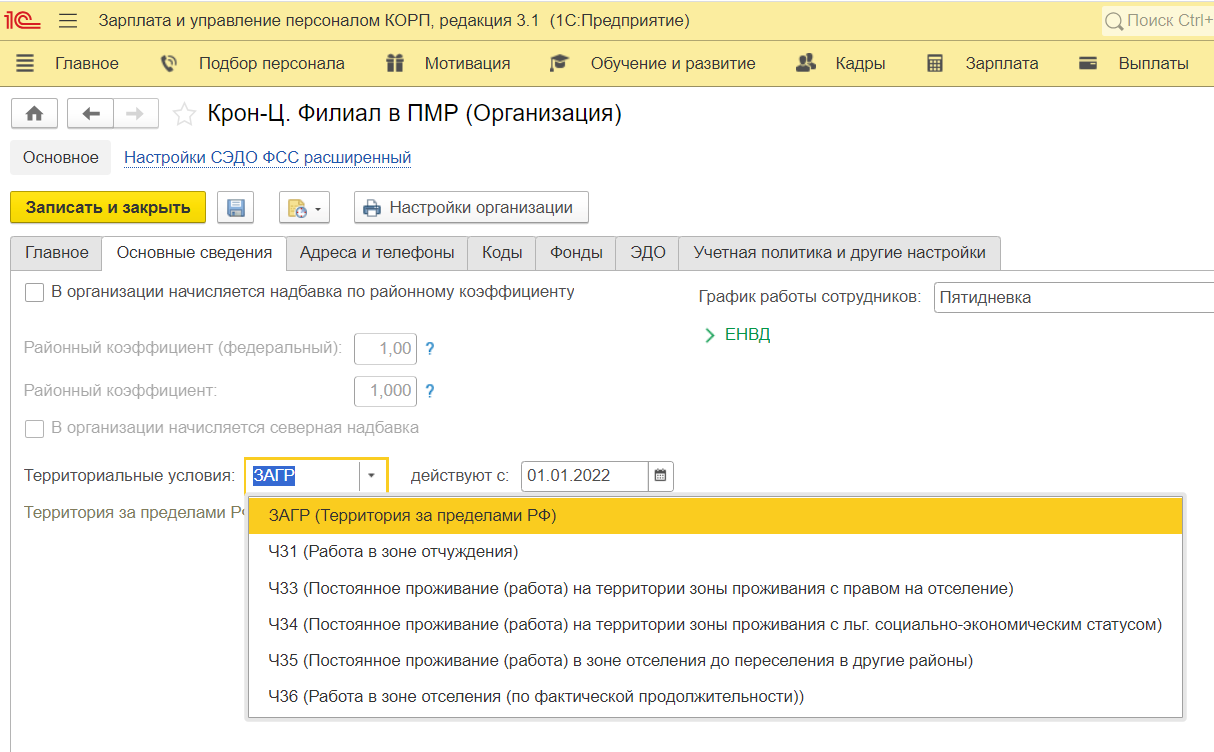Open Настройки СЭДО ФСС расширенный link
Screen dimensions: 1214x752
267,157
